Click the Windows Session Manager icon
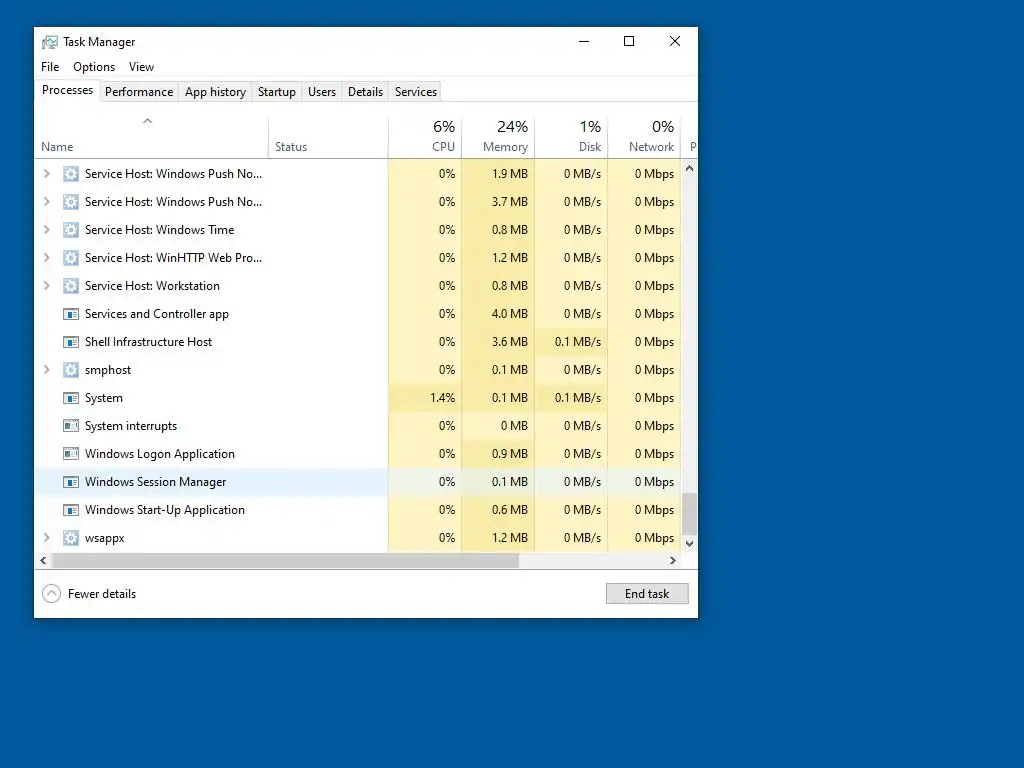Viewport: 1024px width, 768px height. pyautogui.click(x=71, y=482)
